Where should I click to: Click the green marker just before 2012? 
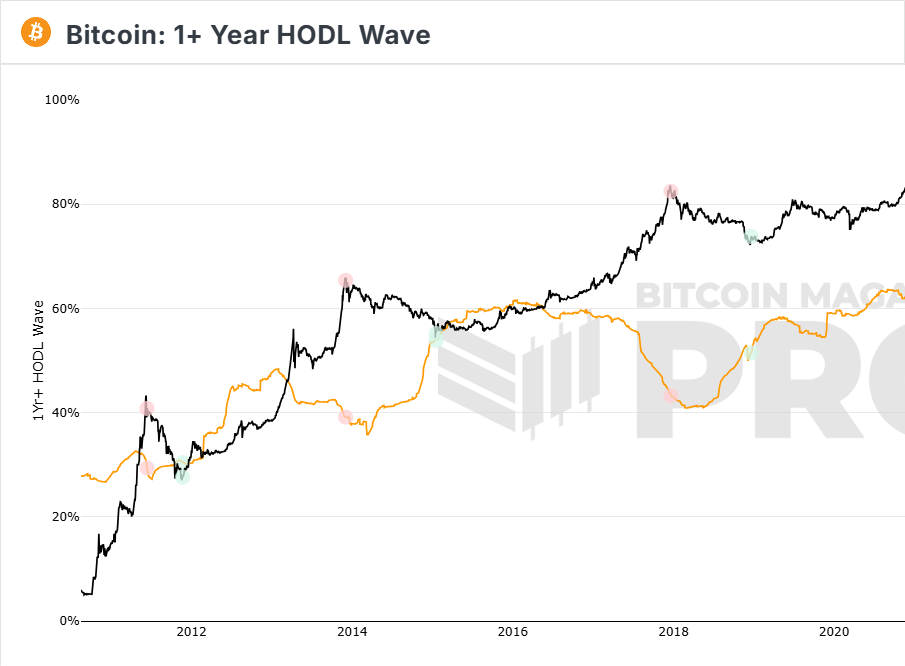[x=182, y=477]
